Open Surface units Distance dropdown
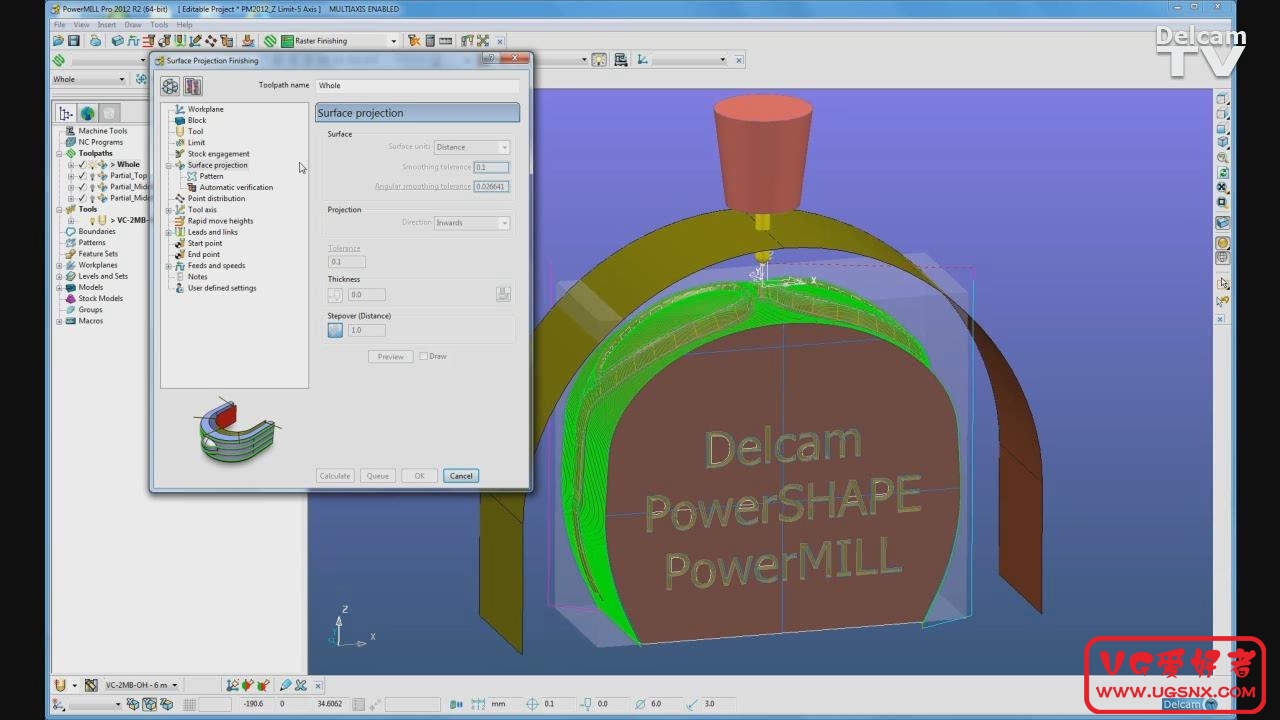1280x720 pixels. coord(503,147)
